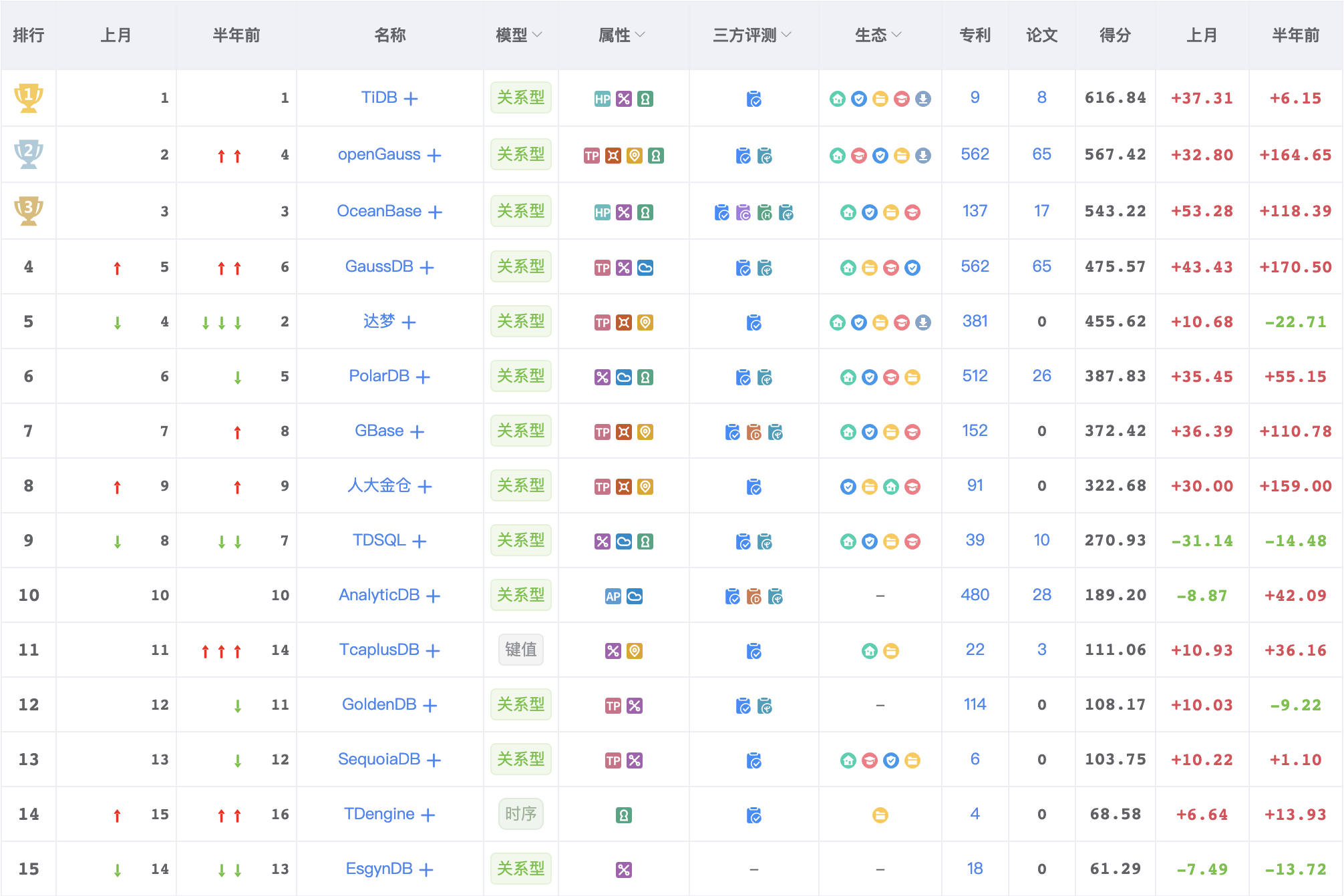
Task: Click the red graduation-cap icon in openGauss row
Action: (859, 156)
